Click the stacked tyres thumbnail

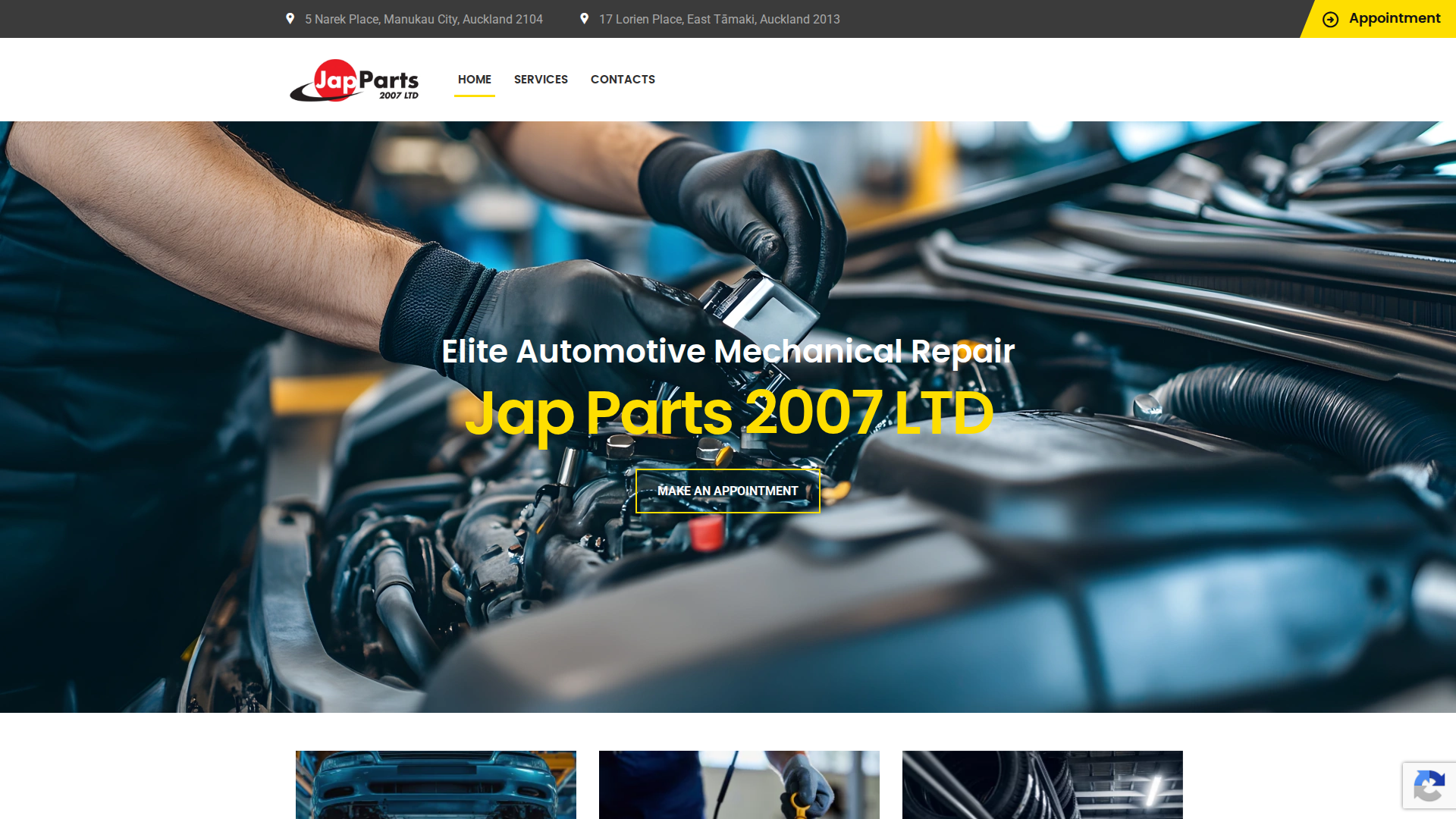(x=1043, y=785)
